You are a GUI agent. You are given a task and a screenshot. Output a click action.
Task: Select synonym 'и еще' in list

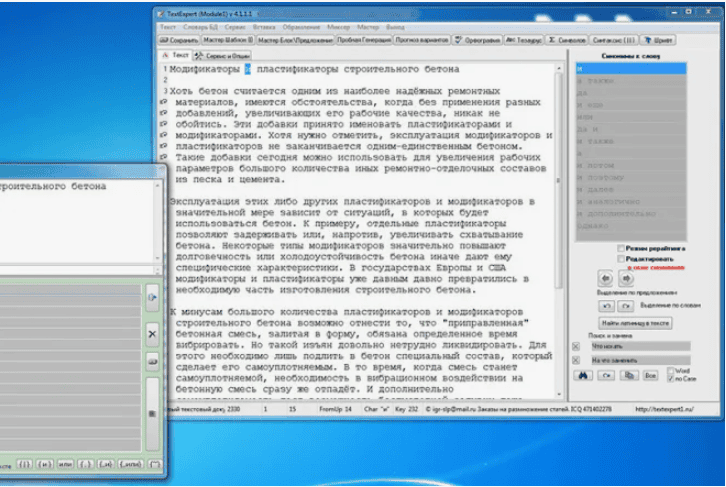point(631,105)
